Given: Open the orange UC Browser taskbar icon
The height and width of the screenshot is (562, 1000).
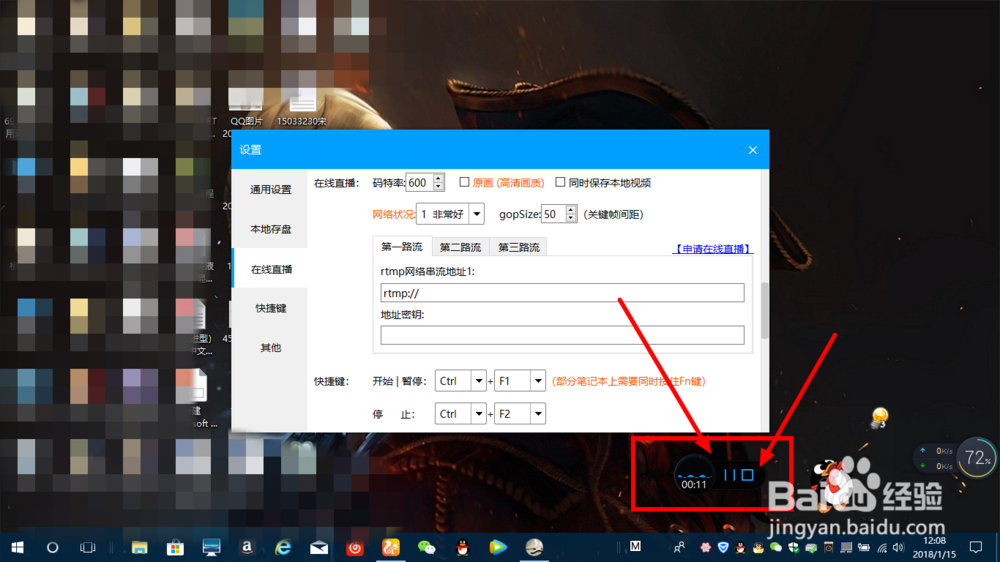Looking at the screenshot, I should tap(390, 547).
